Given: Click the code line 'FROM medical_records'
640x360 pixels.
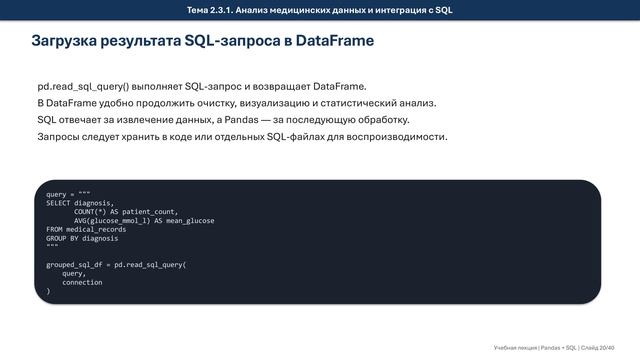Looking at the screenshot, I should (x=86, y=229).
